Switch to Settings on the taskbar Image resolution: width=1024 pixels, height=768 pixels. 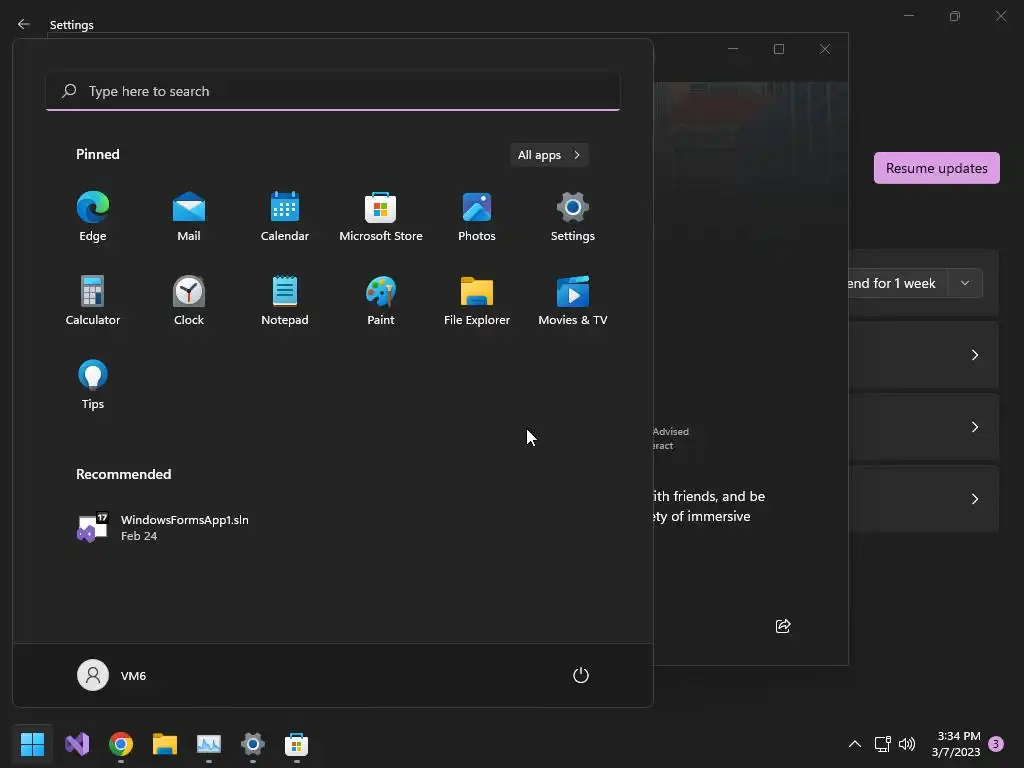[x=253, y=744]
